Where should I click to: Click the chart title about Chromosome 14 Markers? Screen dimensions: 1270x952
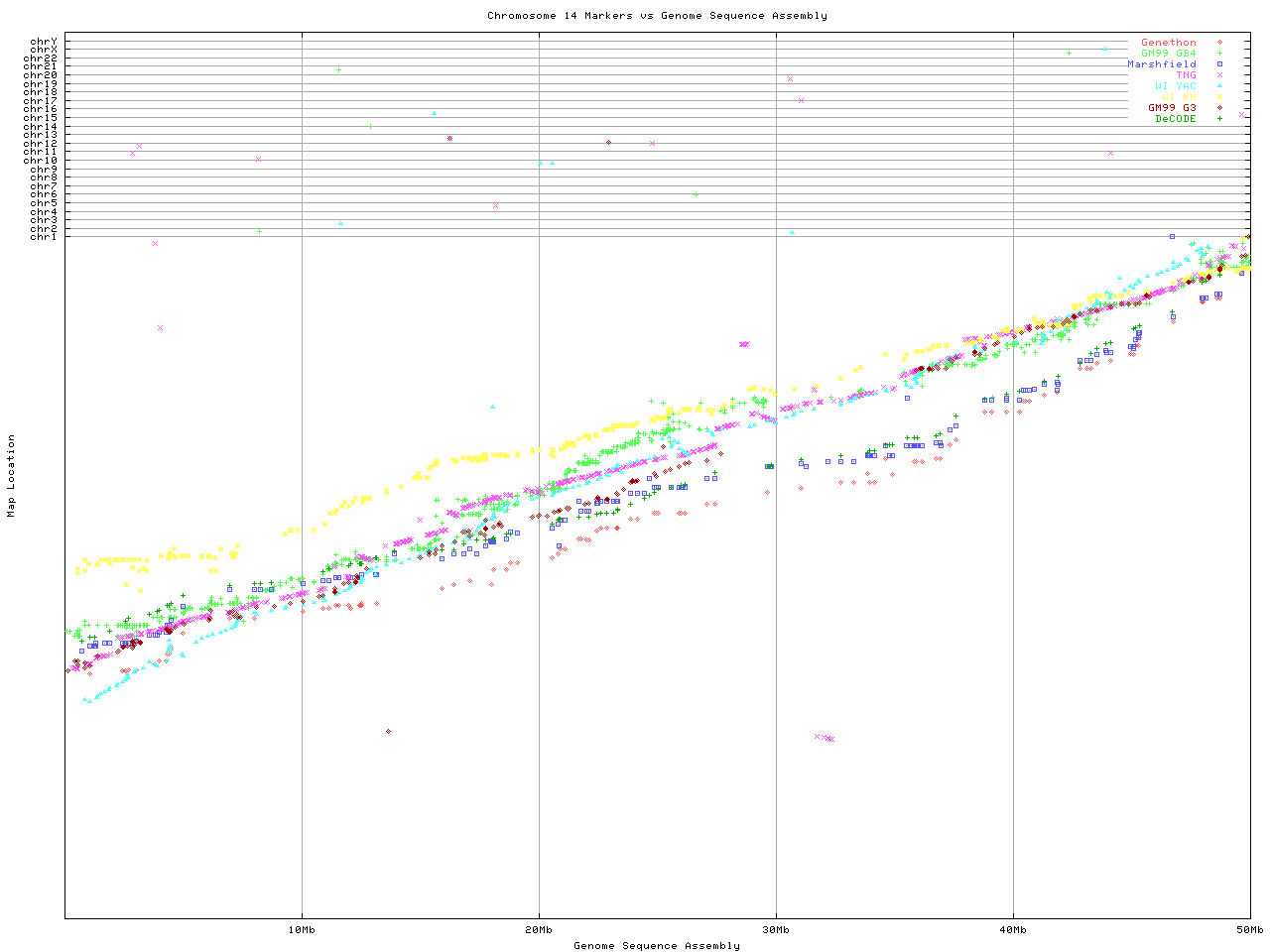click(x=657, y=16)
